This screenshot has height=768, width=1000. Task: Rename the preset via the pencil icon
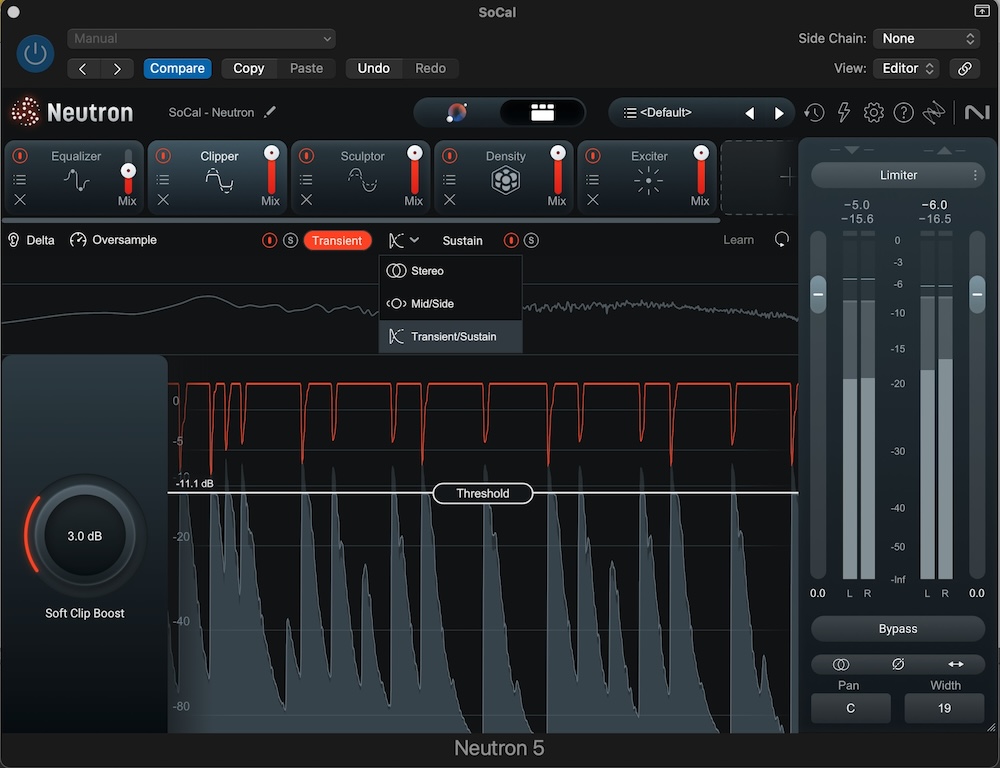(268, 112)
